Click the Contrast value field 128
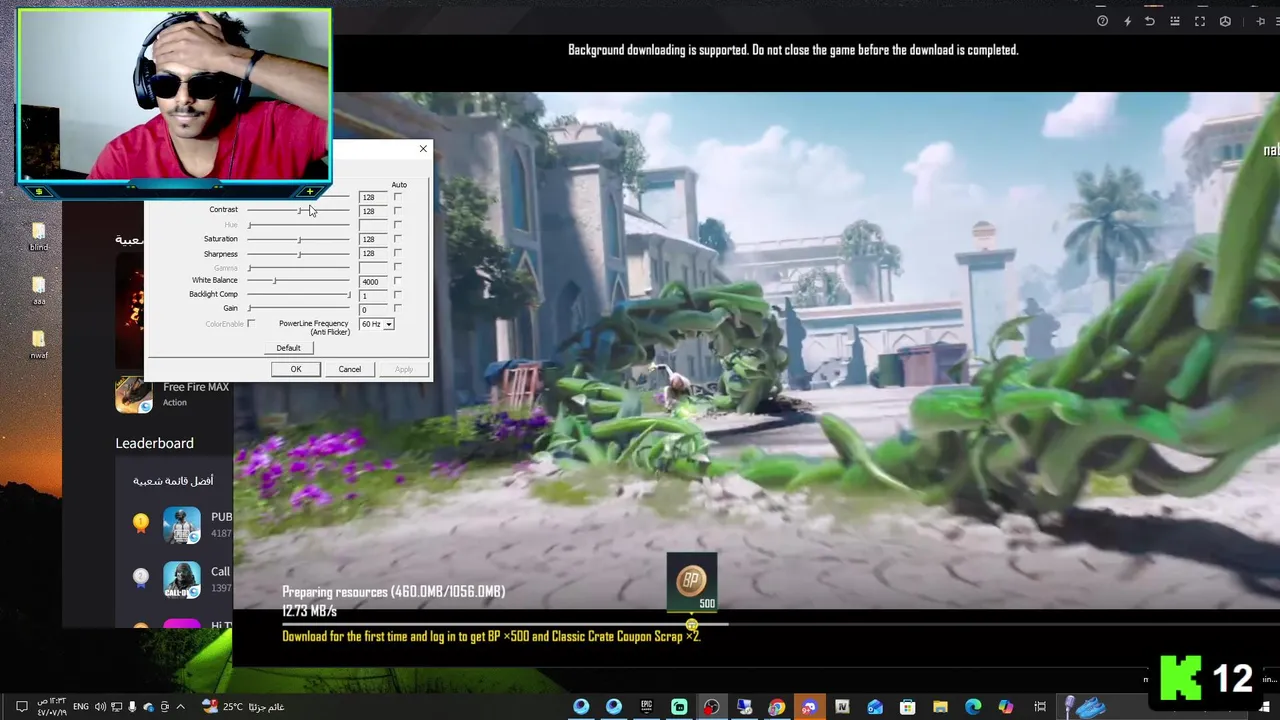1280x720 pixels. tap(372, 211)
